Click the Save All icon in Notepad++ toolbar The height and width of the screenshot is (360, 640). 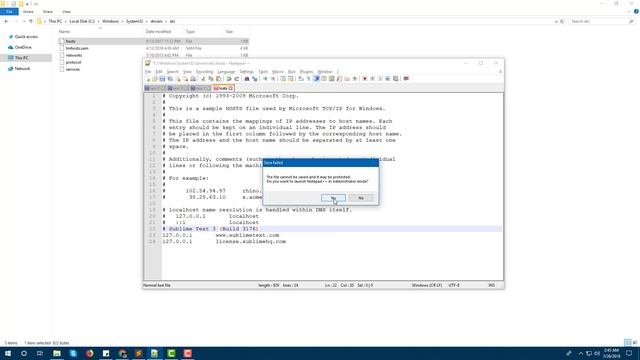170,79
